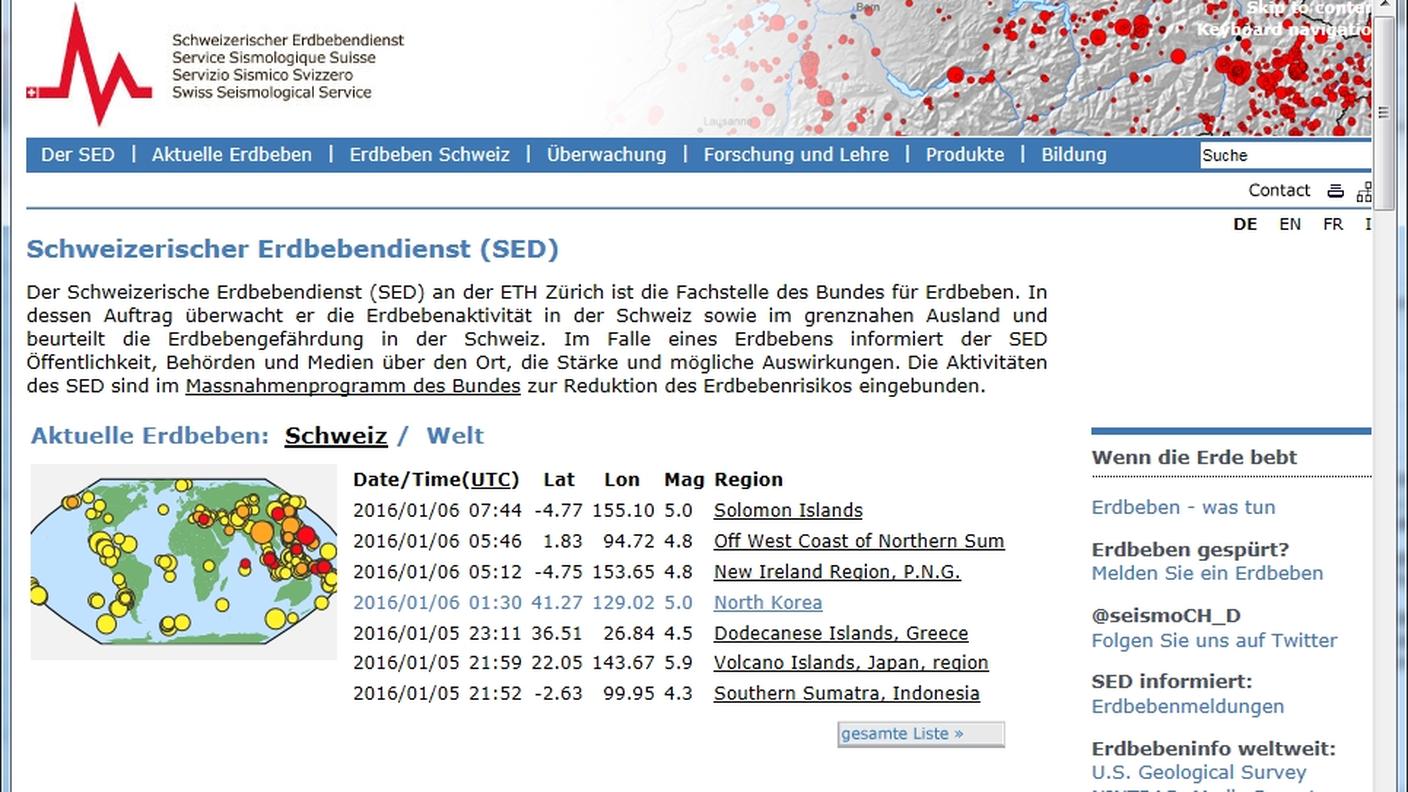The height and width of the screenshot is (792, 1408).
Task: Open the Southern Sumatra, Indonesia entry
Action: (x=847, y=694)
